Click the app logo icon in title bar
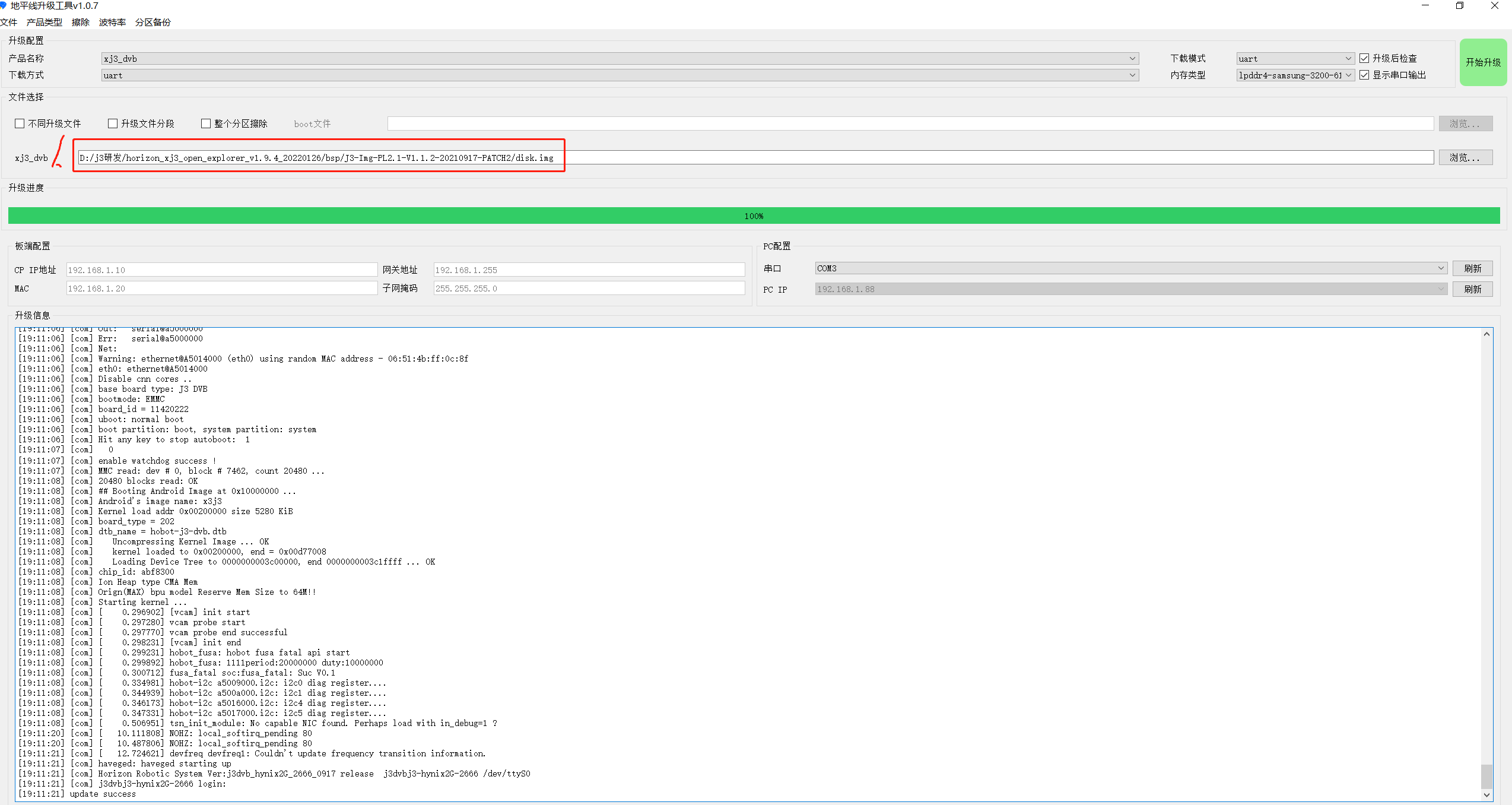The height and width of the screenshot is (805, 1512). [x=3, y=5]
